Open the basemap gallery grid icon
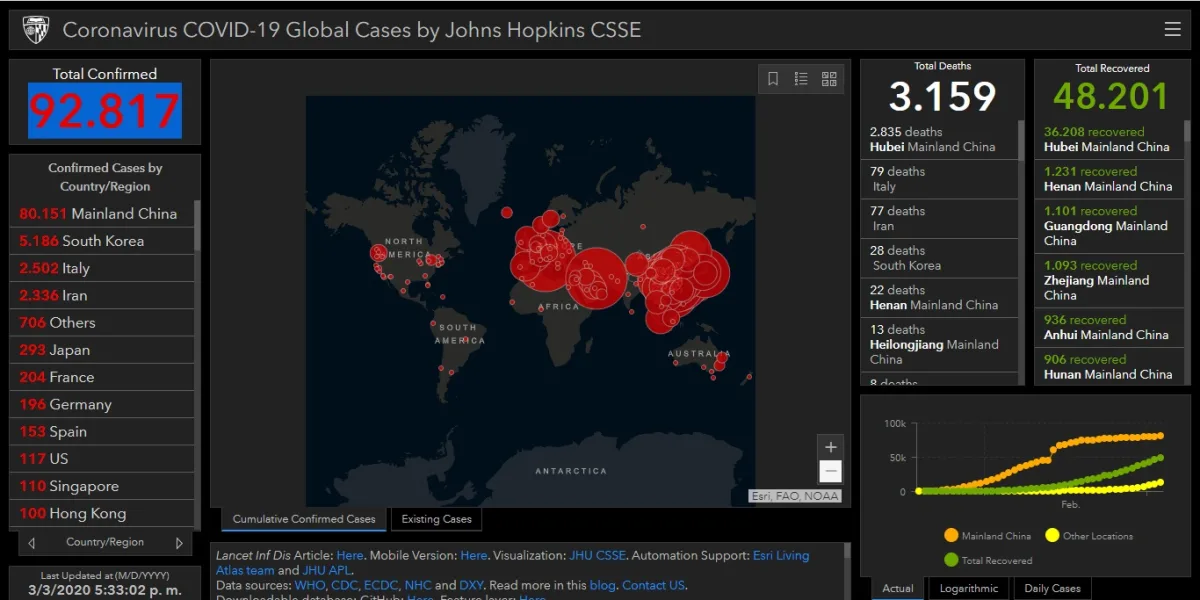This screenshot has height=600, width=1200. click(x=829, y=79)
